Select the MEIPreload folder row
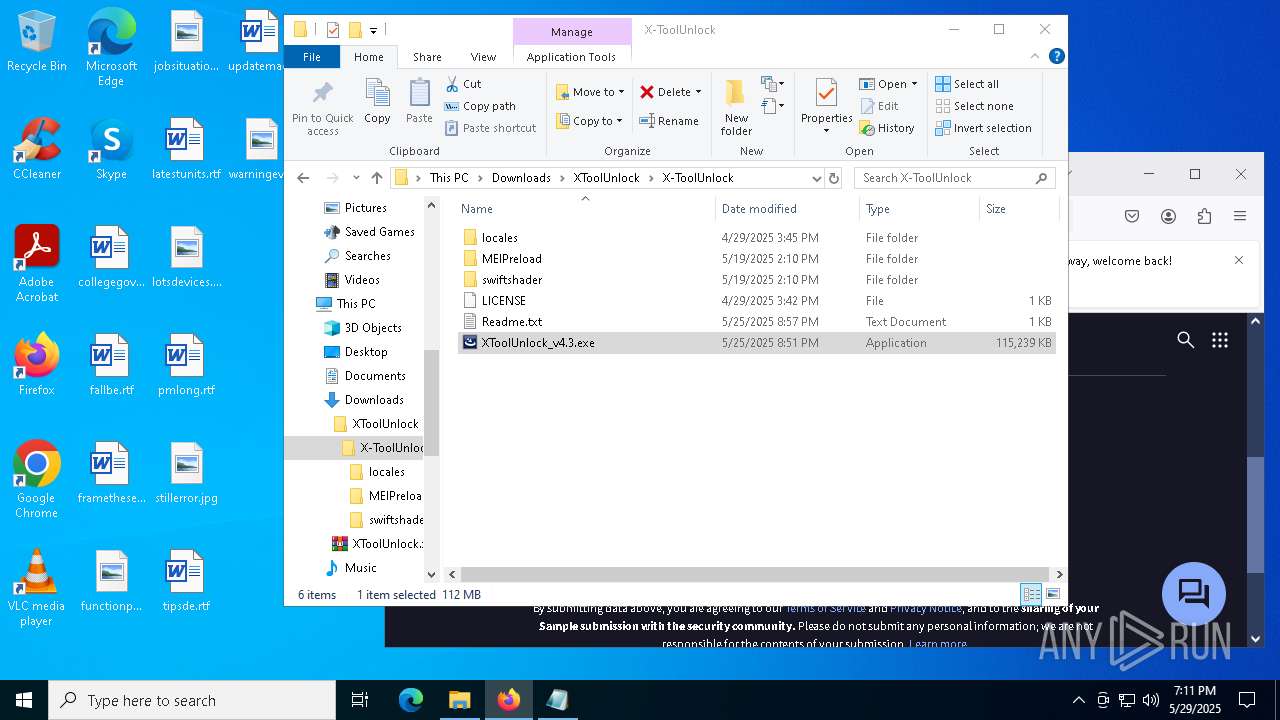Image resolution: width=1280 pixels, height=720 pixels. (757, 259)
